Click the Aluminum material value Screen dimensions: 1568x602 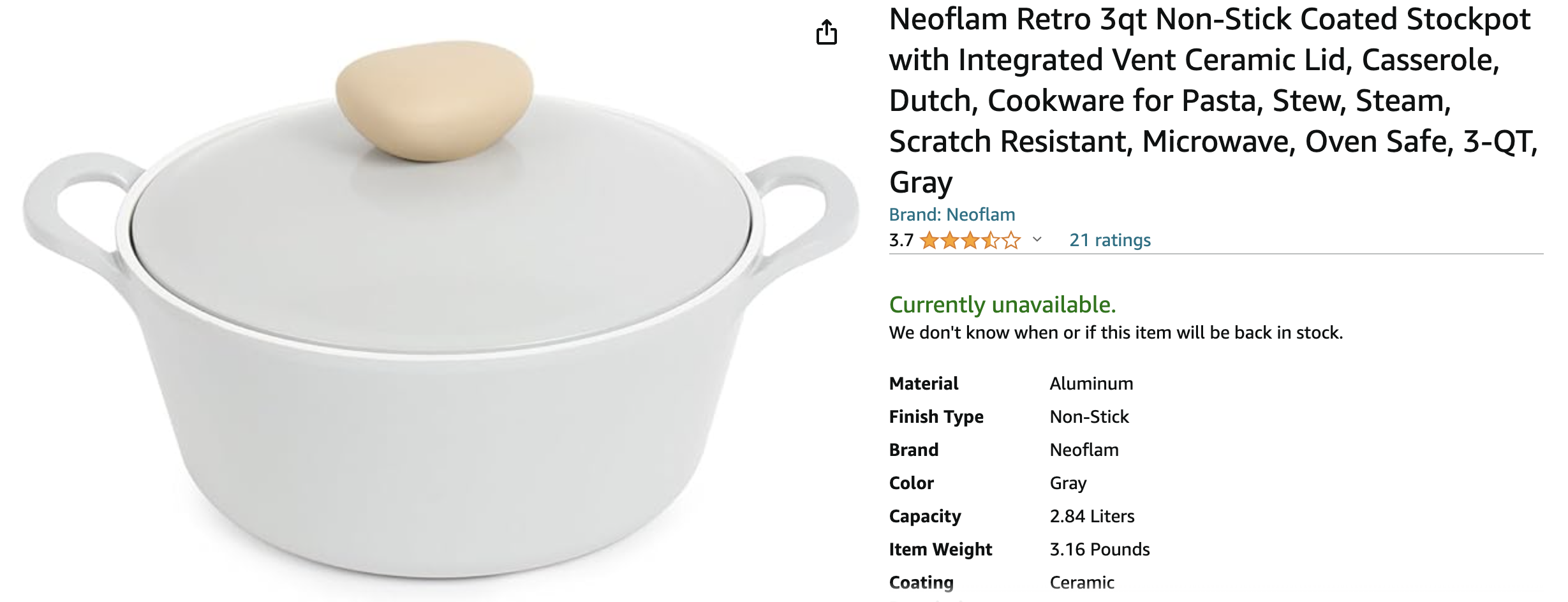click(x=1091, y=384)
